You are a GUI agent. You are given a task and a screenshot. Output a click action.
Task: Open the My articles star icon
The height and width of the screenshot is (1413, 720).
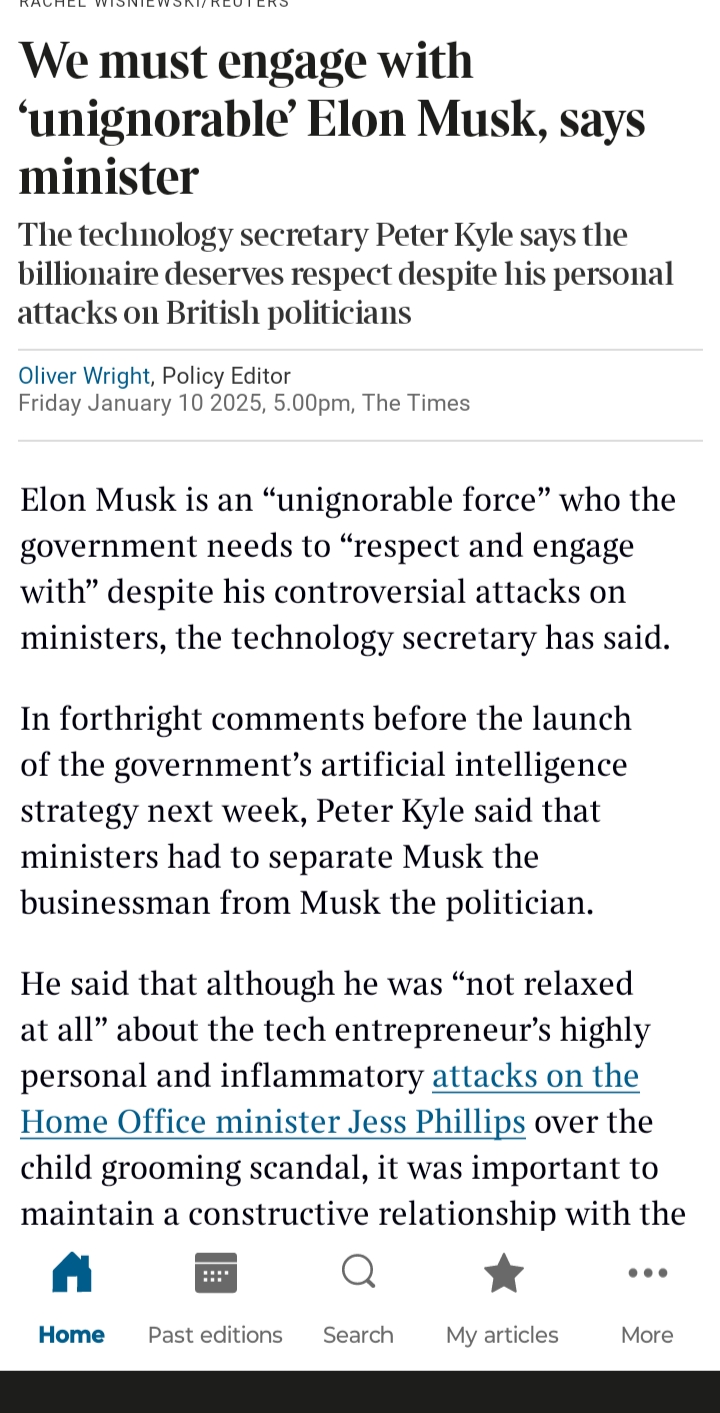point(503,1273)
